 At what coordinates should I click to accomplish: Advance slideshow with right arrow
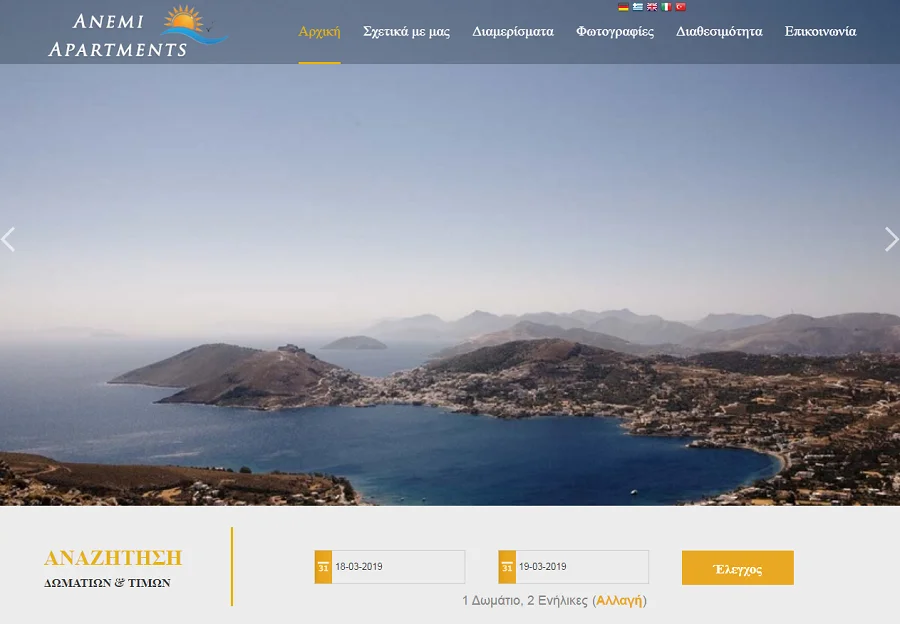pos(891,239)
